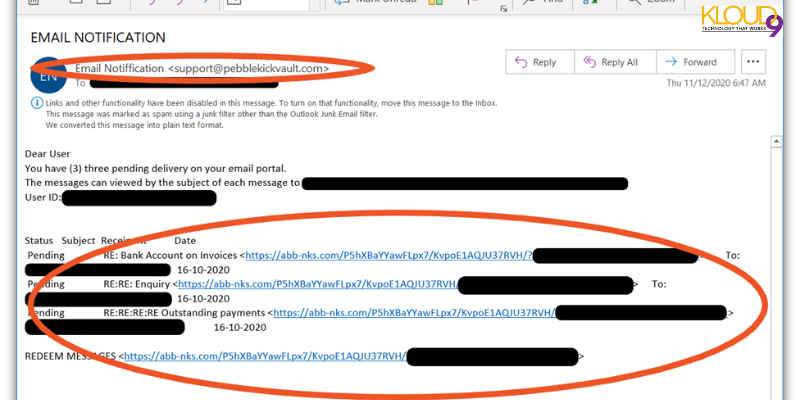Click the Mark Unread envelope icon
800x400 pixels.
pyautogui.click(x=337, y=4)
